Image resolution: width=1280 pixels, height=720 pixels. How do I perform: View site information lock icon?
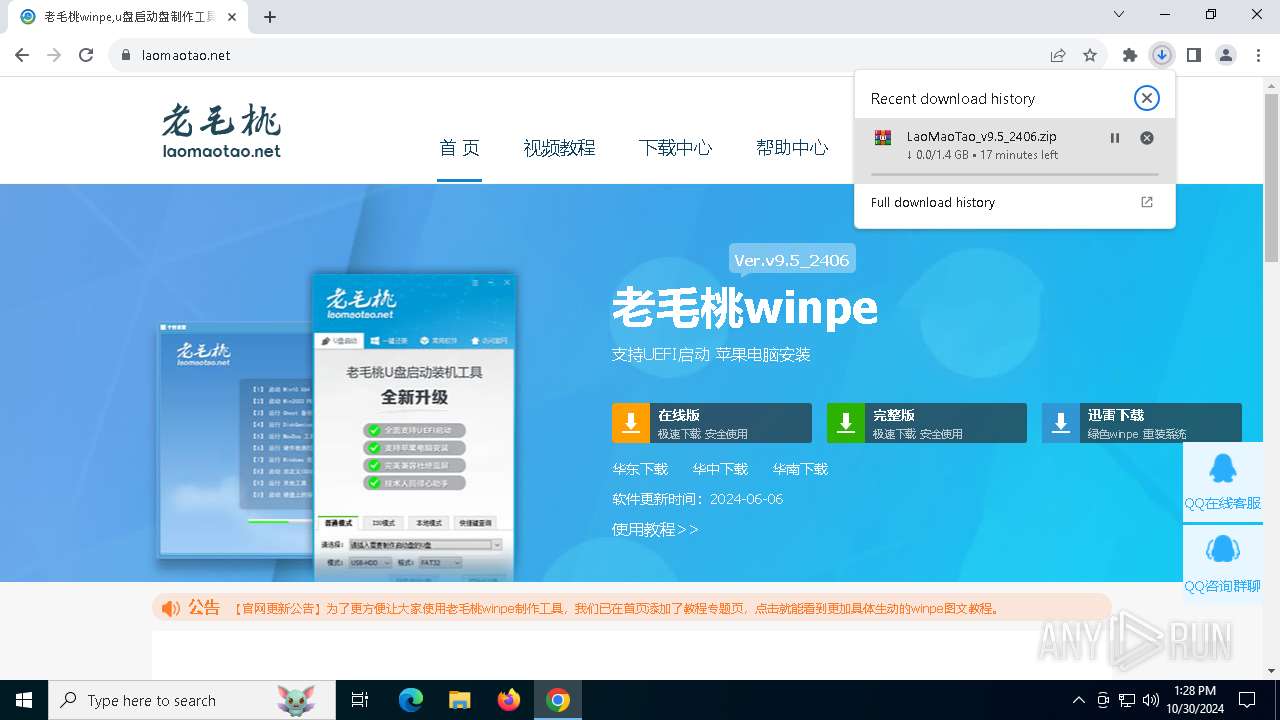[126, 55]
